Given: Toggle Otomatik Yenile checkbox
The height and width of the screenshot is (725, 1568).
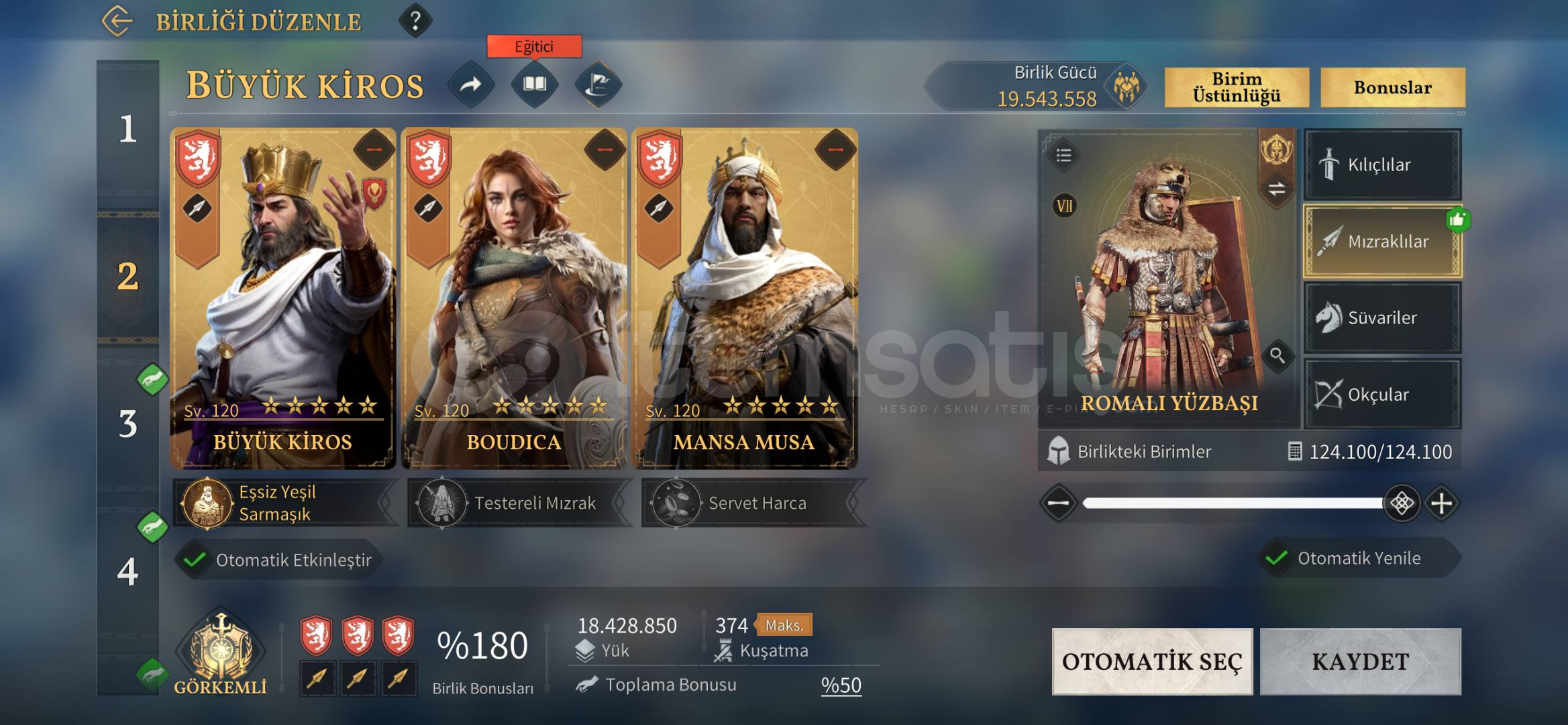Looking at the screenshot, I should tap(1276, 558).
